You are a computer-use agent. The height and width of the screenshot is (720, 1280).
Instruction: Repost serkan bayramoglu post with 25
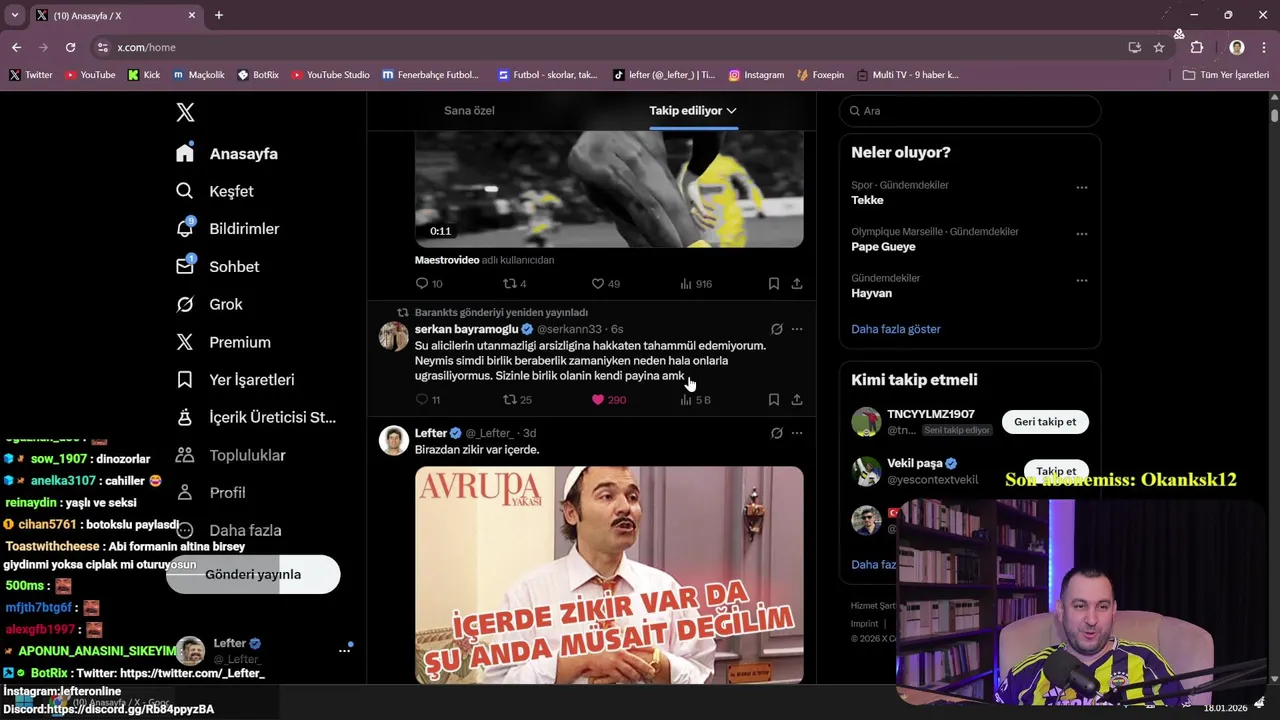click(x=517, y=400)
